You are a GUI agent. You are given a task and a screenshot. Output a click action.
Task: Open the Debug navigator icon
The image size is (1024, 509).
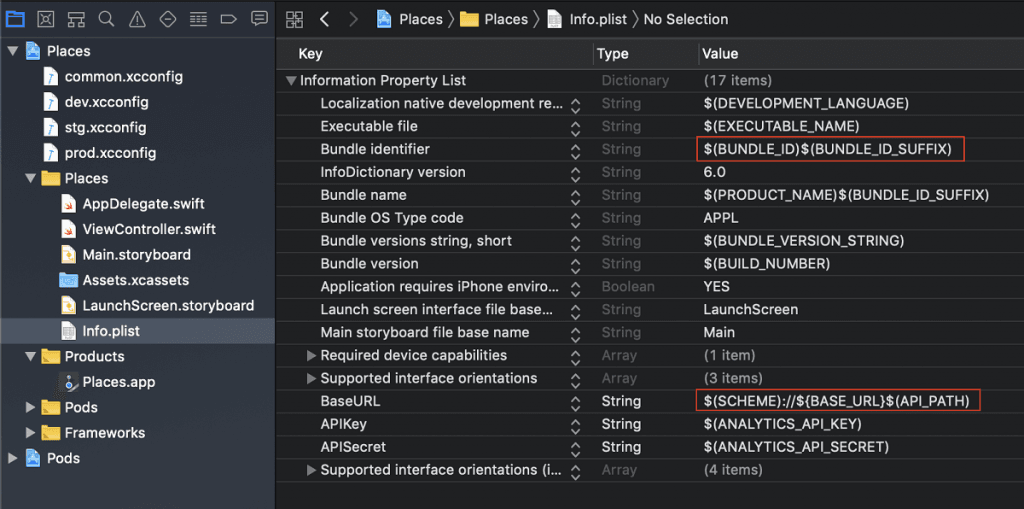pyautogui.click(x=199, y=19)
